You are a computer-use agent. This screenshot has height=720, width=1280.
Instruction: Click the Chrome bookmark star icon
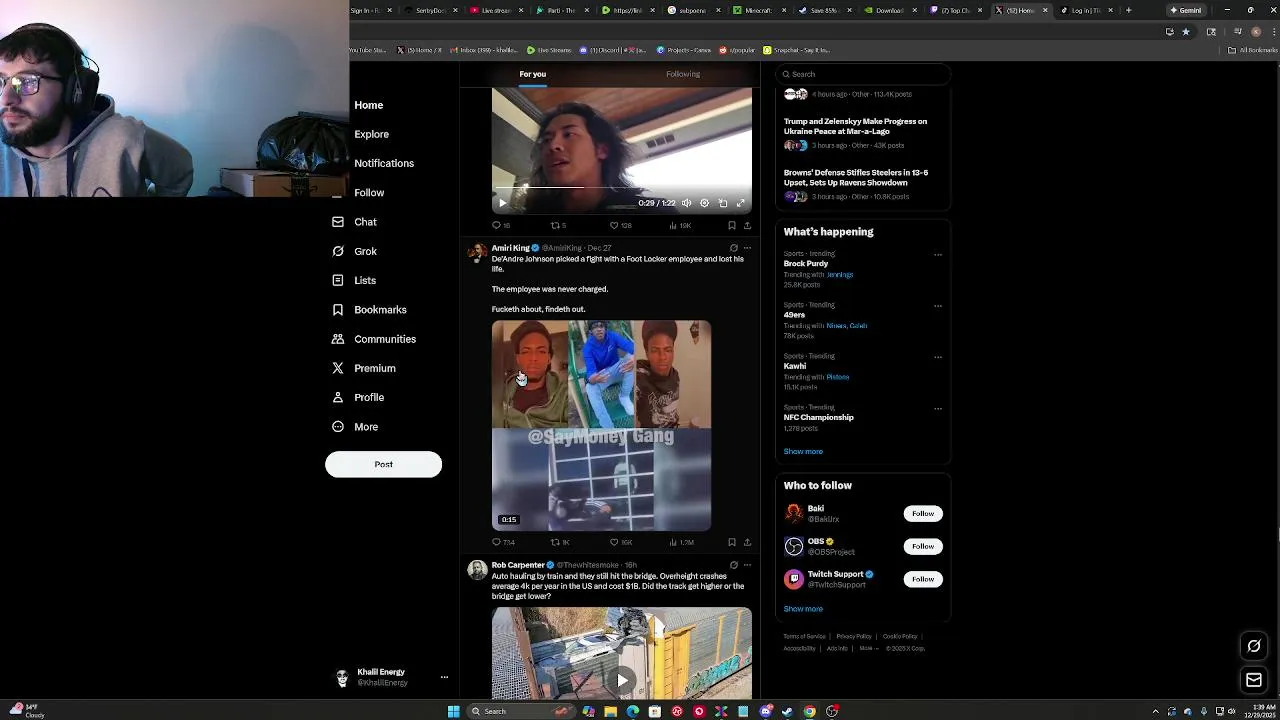click(1186, 31)
